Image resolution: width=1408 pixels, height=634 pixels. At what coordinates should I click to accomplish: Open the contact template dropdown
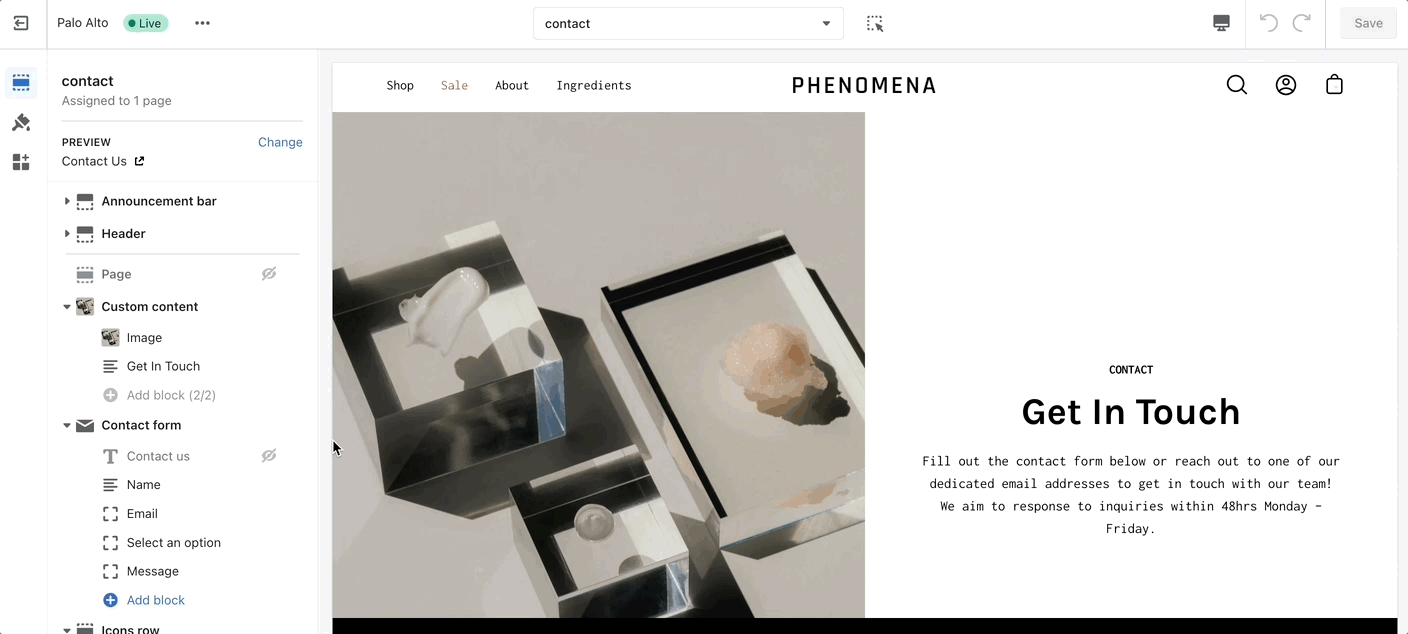coord(688,23)
